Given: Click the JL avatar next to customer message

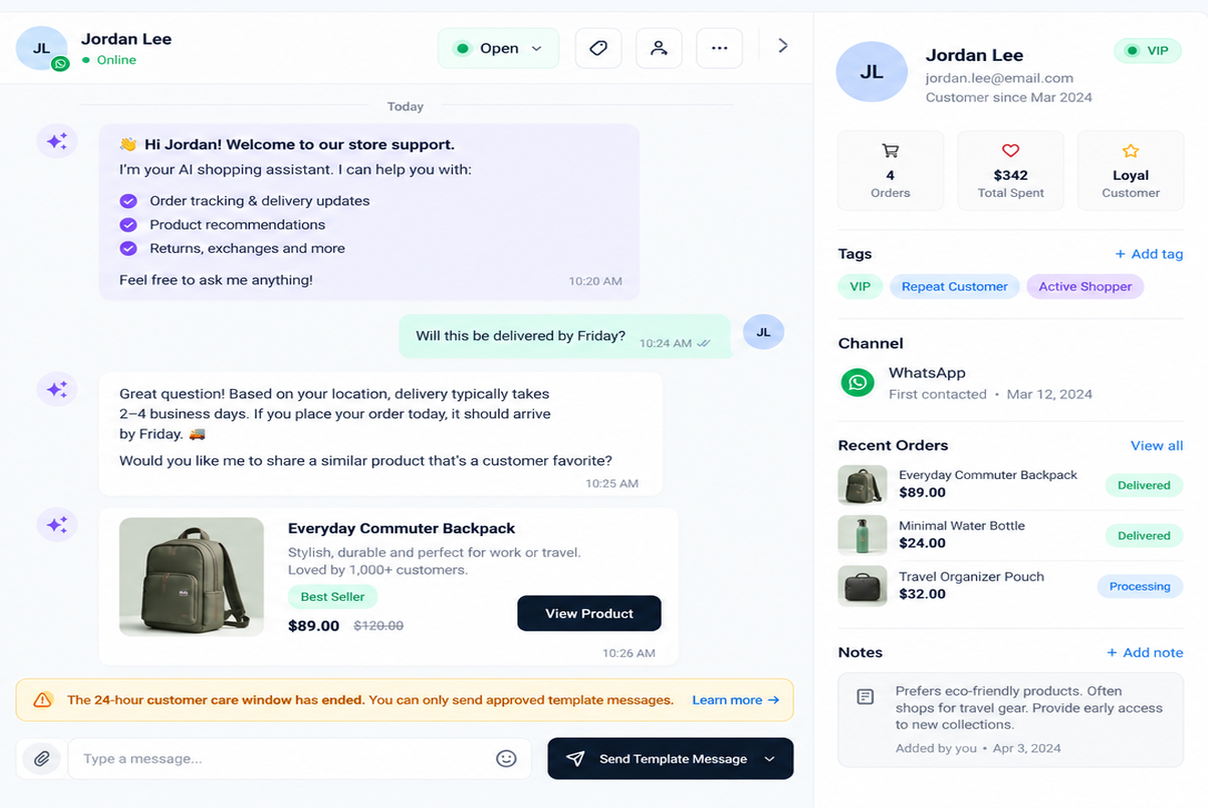Looking at the screenshot, I should pos(764,333).
